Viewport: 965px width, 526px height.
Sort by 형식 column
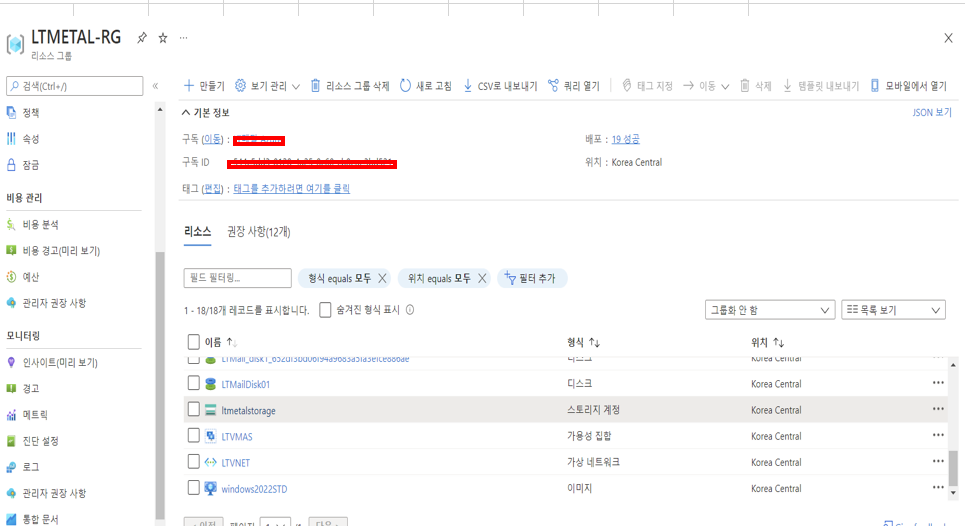click(583, 342)
